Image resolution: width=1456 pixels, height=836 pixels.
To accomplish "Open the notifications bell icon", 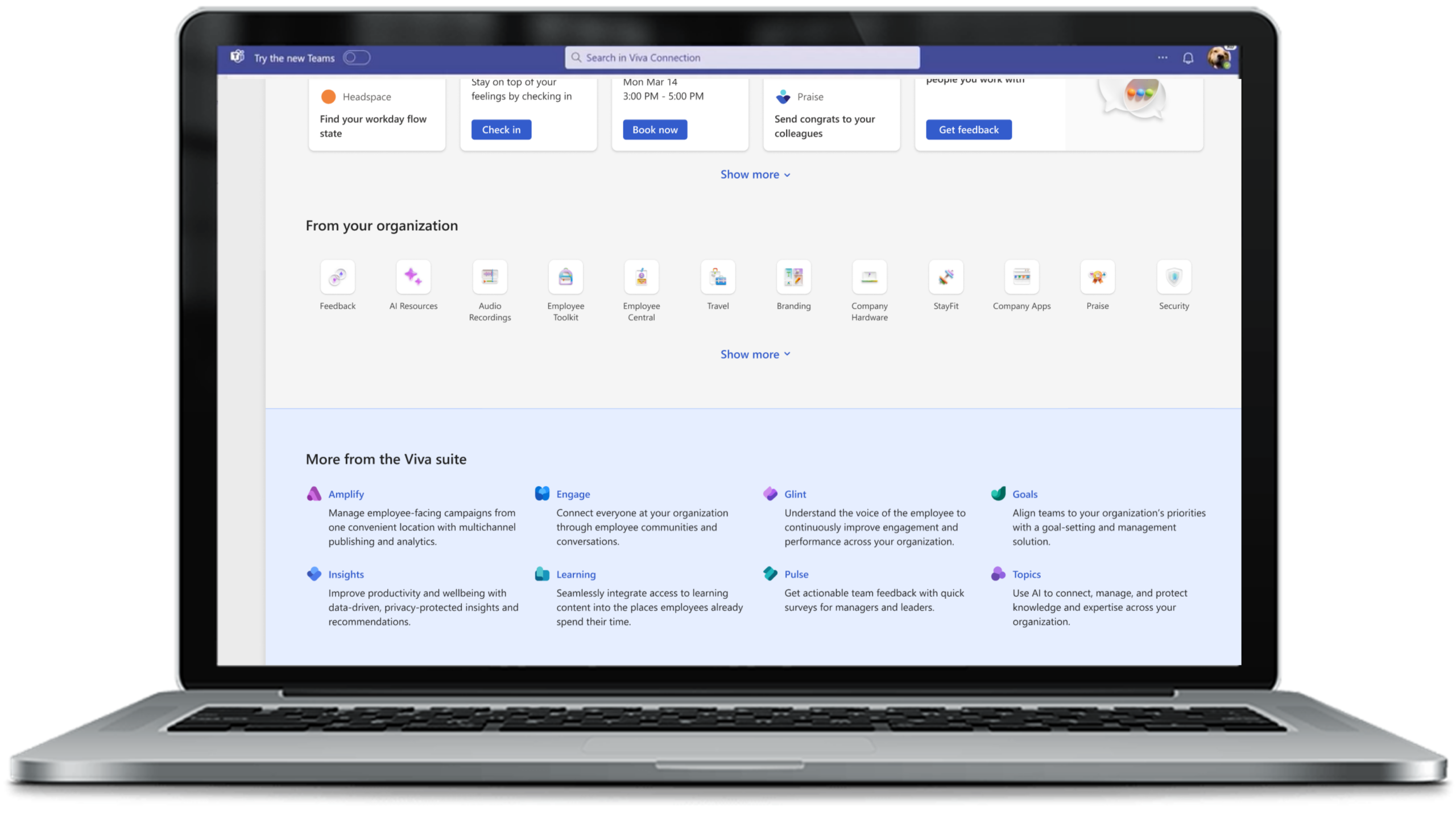I will [1188, 58].
